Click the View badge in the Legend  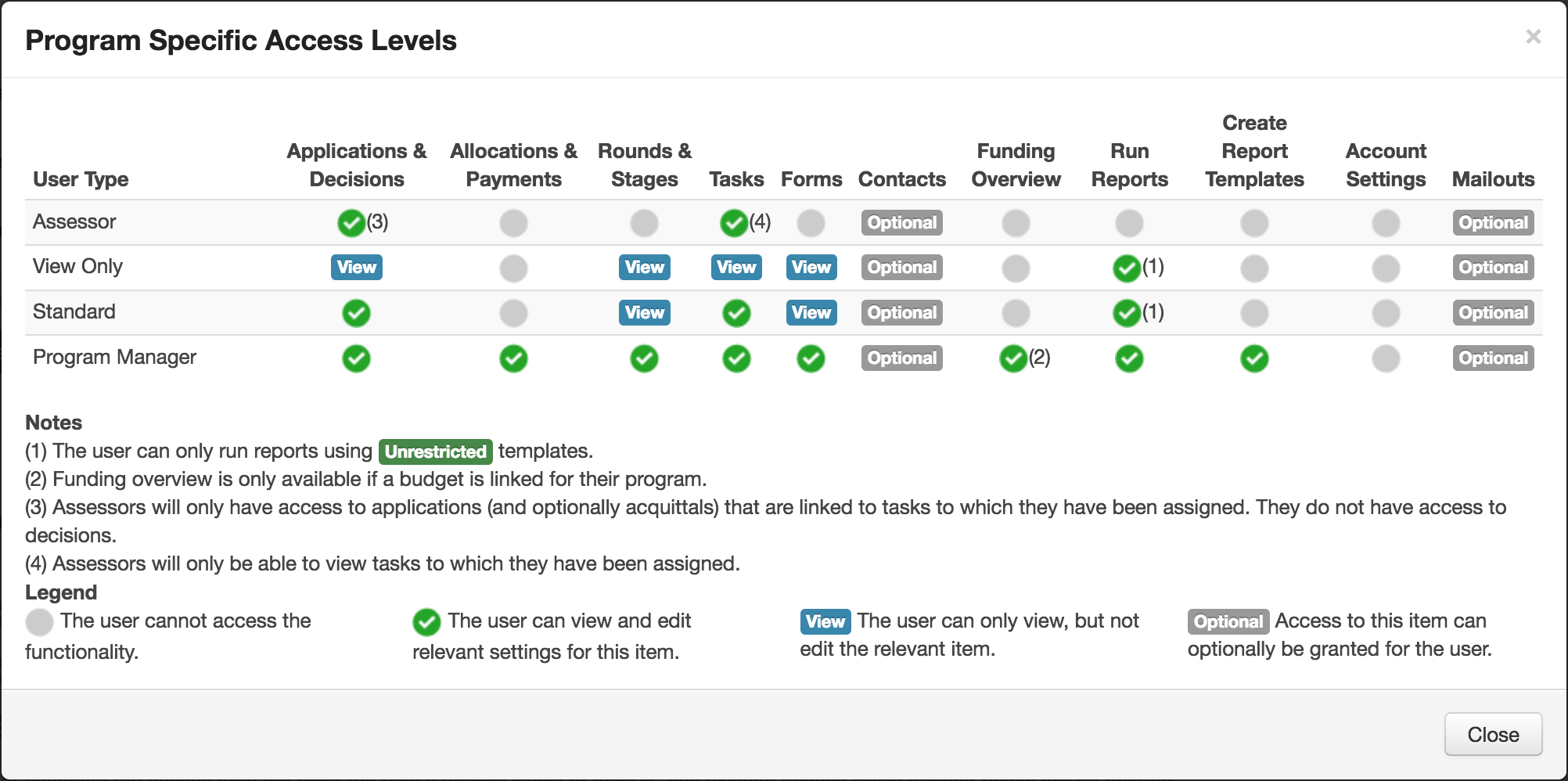(x=825, y=622)
